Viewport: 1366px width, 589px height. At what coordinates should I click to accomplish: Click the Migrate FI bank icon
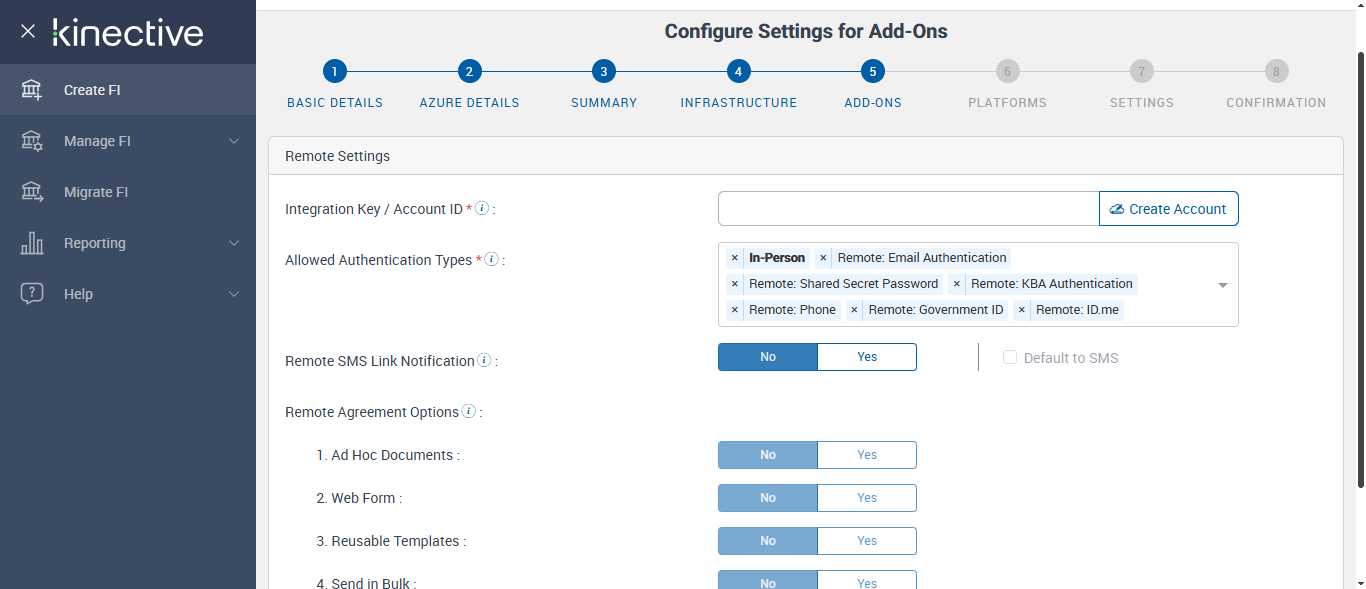pos(32,192)
